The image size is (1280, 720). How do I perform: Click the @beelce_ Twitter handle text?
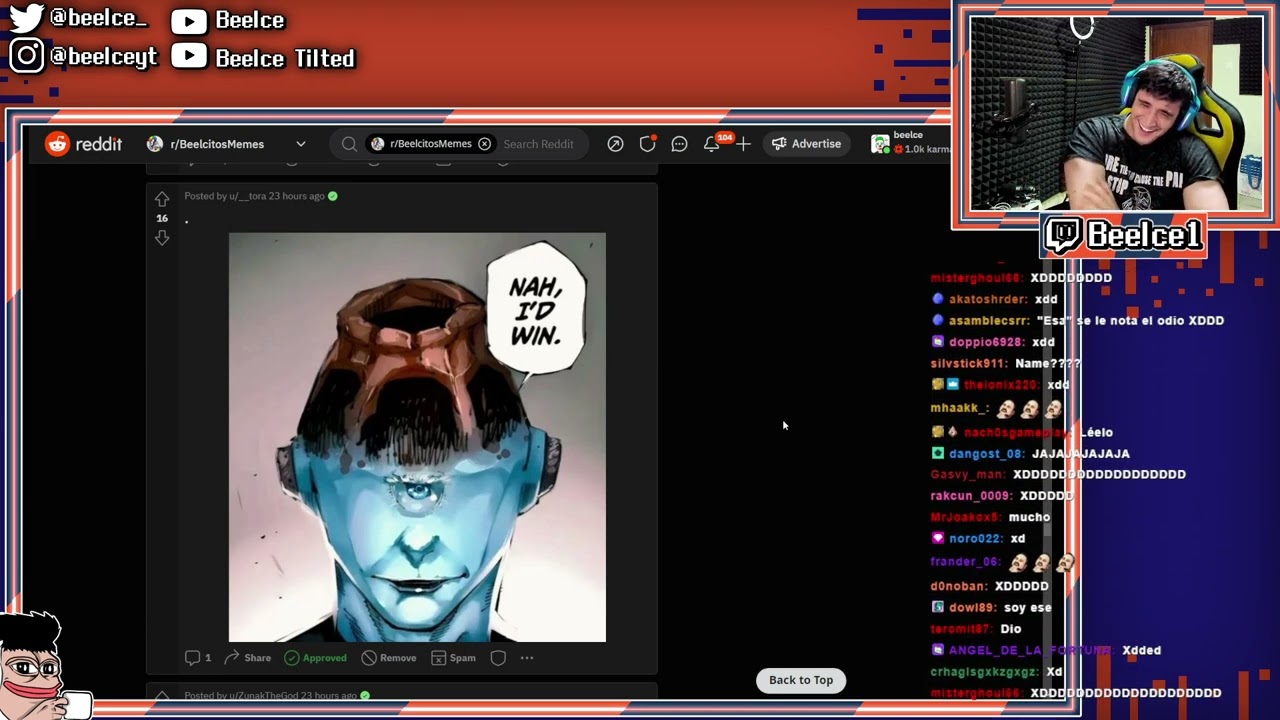click(98, 19)
